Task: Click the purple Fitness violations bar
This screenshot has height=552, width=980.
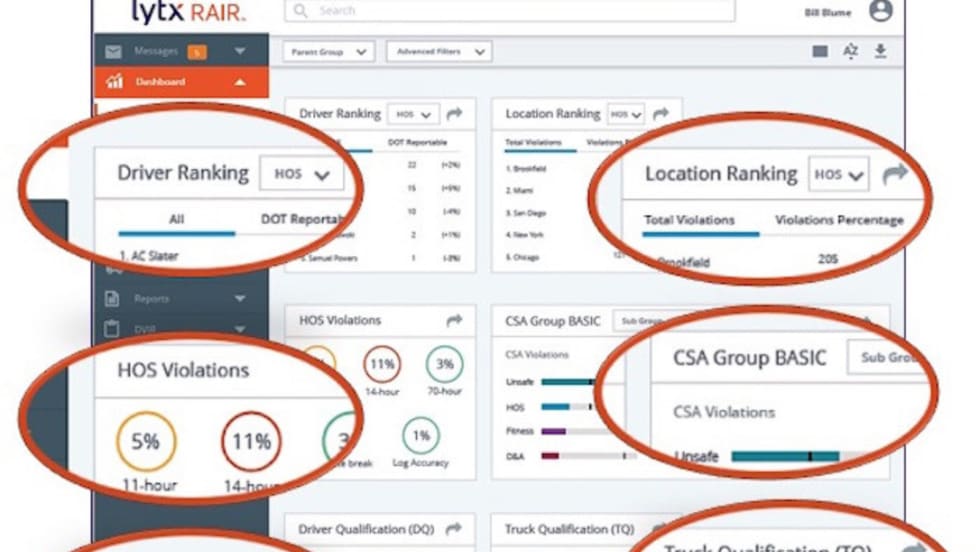Action: pyautogui.click(x=553, y=431)
